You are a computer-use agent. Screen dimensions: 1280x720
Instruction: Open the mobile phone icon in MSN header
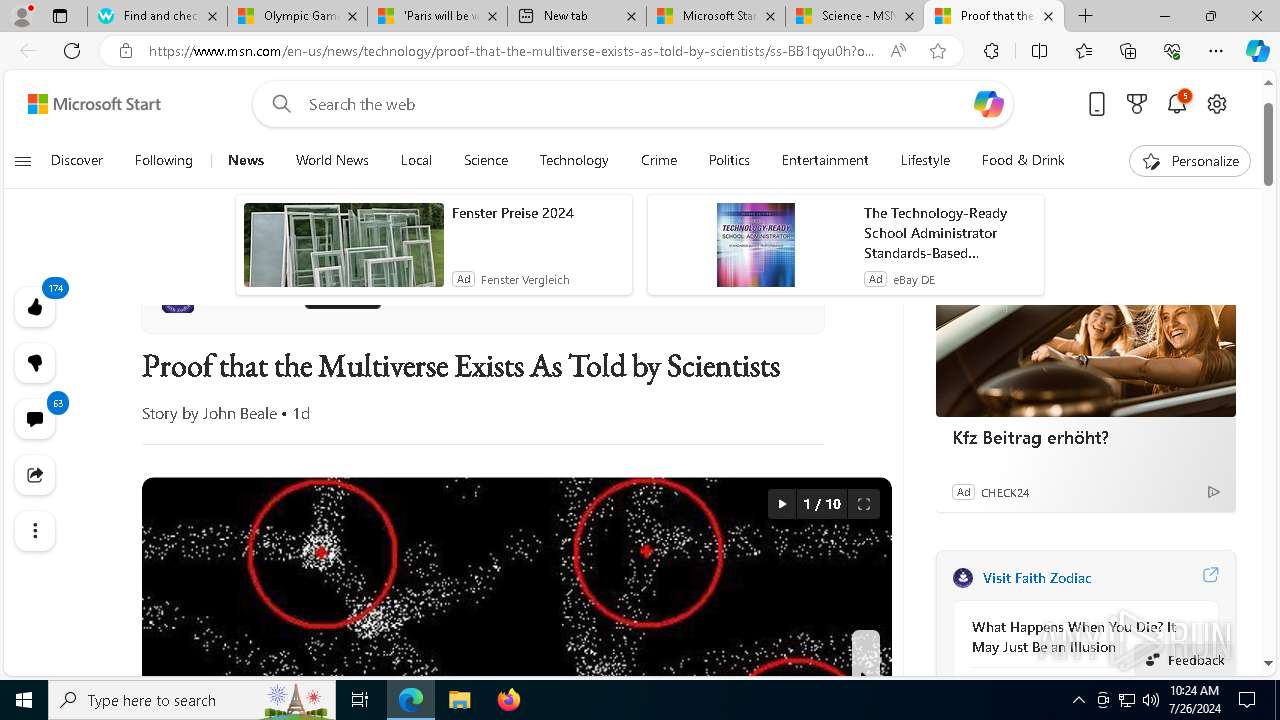(1097, 104)
